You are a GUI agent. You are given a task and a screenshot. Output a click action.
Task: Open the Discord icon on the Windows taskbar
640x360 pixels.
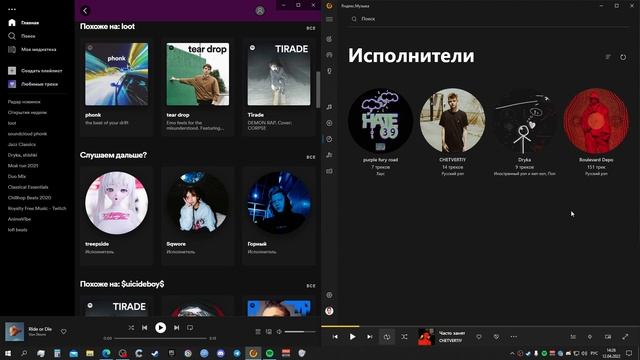point(220,353)
